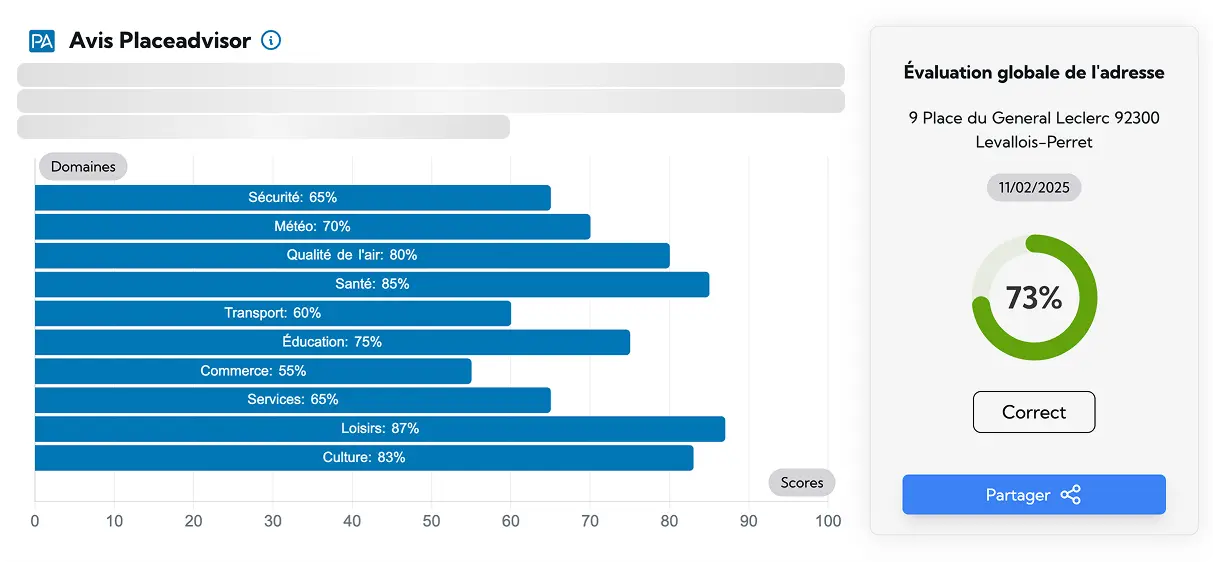
Task: Open the info icon beside Avis Placeadvisor
Action: pyautogui.click(x=271, y=40)
